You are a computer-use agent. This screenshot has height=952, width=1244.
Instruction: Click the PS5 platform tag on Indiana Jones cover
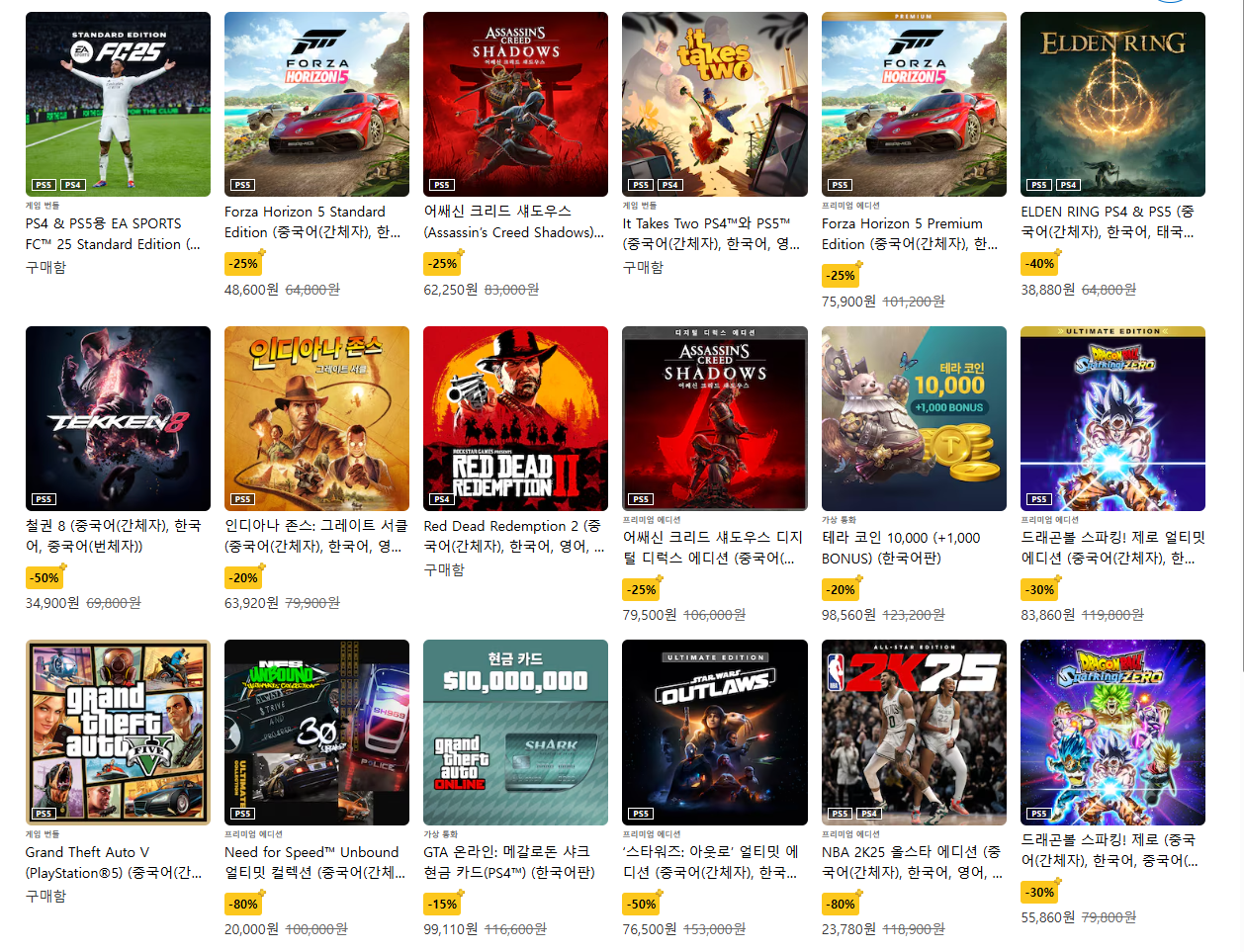click(242, 499)
